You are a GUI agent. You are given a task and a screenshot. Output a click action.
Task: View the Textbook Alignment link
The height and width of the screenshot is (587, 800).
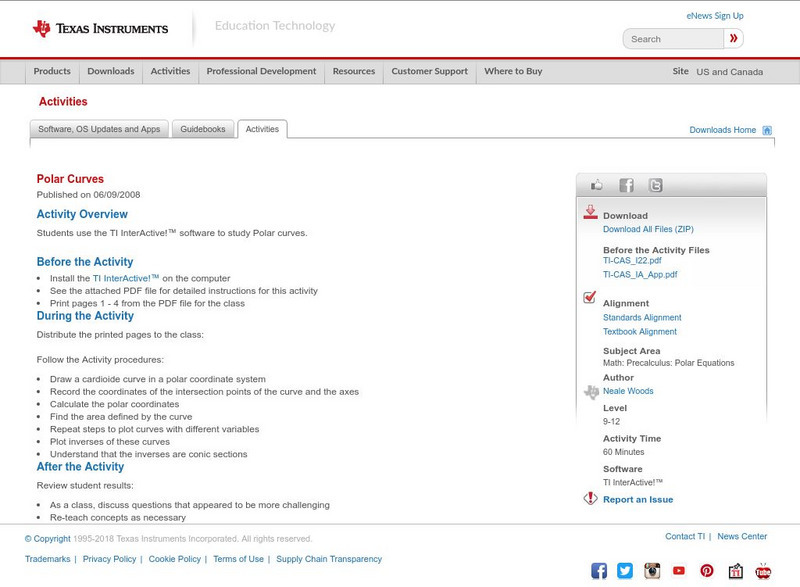pos(640,331)
